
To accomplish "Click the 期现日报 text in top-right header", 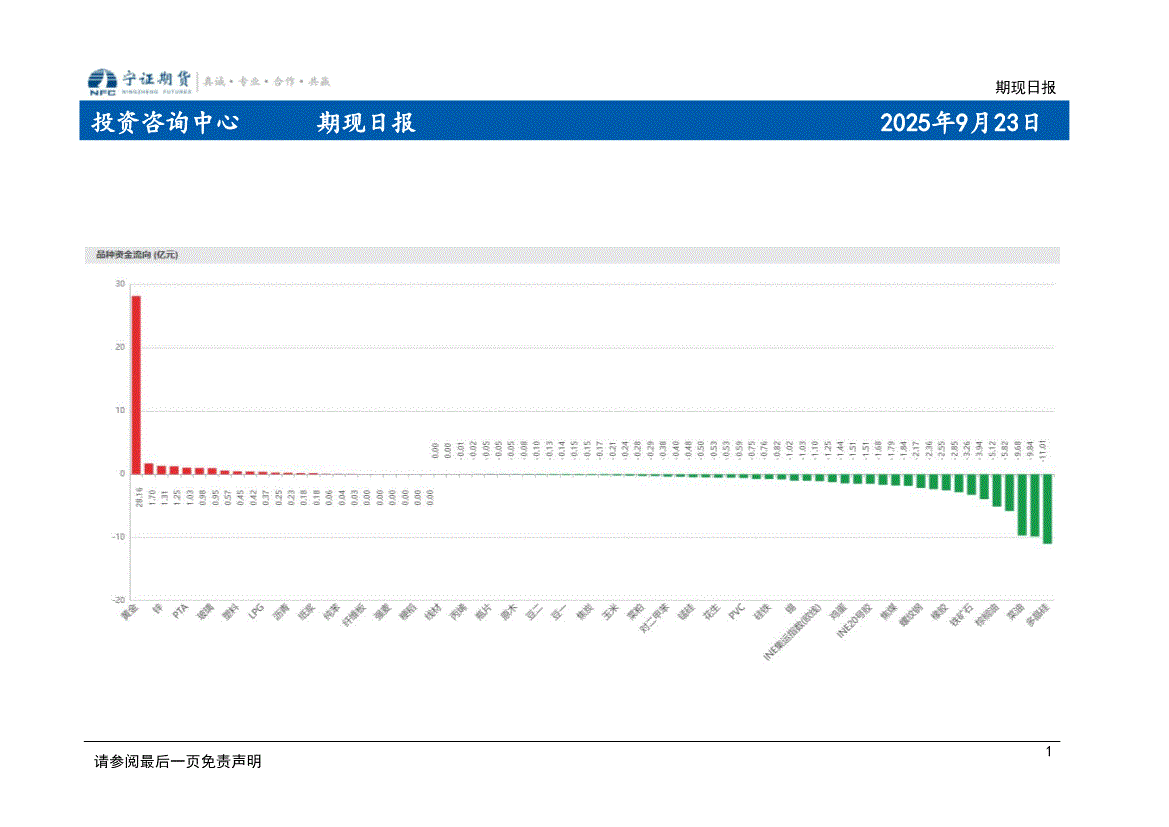I will point(1025,87).
